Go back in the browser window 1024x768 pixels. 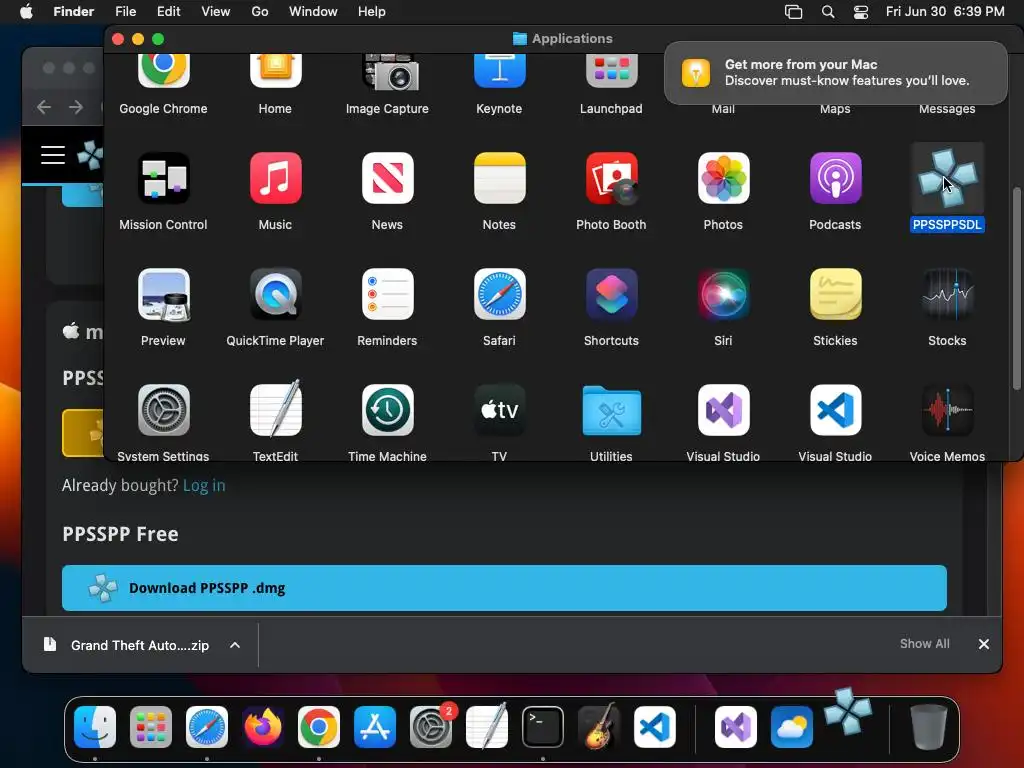point(44,107)
